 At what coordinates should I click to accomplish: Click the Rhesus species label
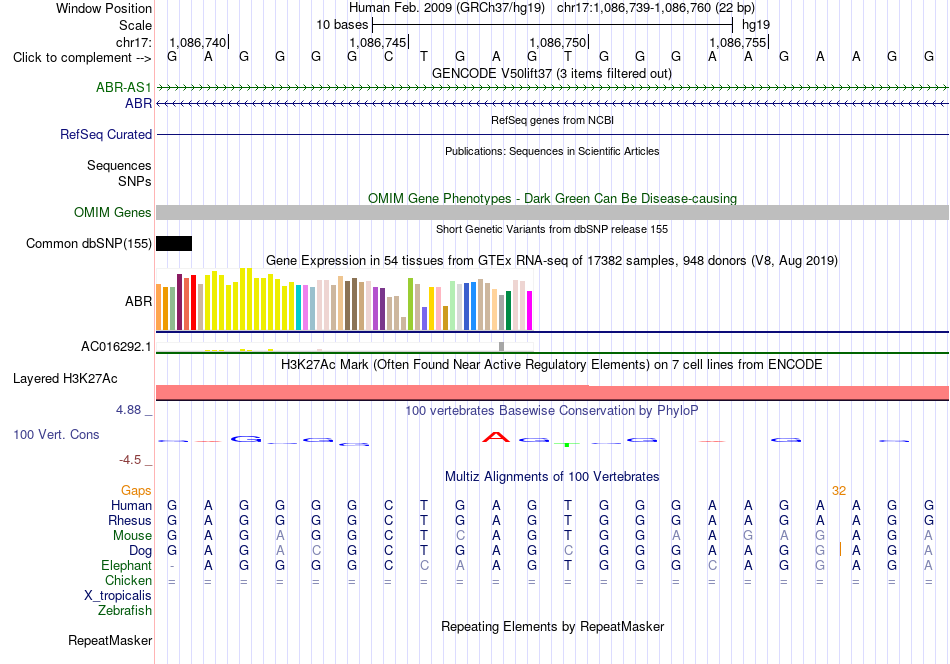pos(130,520)
